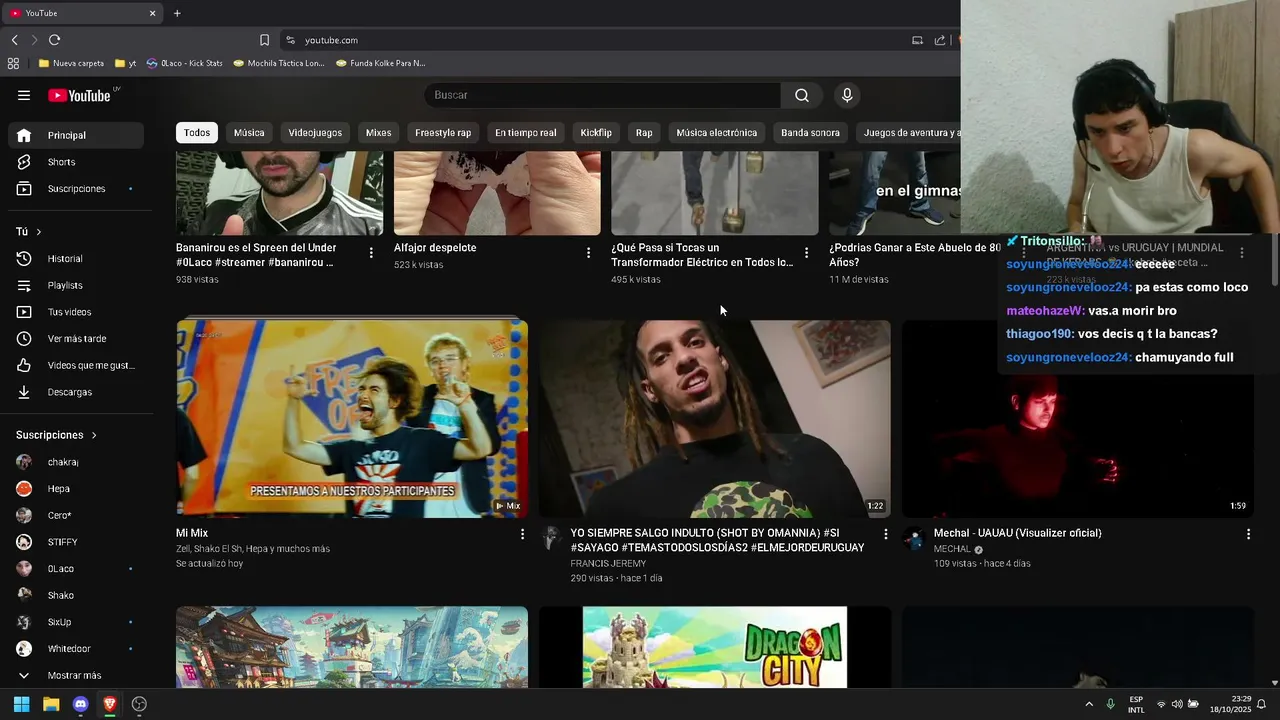
Task: Open options for Mechal UAUAU video
Action: pyautogui.click(x=1248, y=534)
